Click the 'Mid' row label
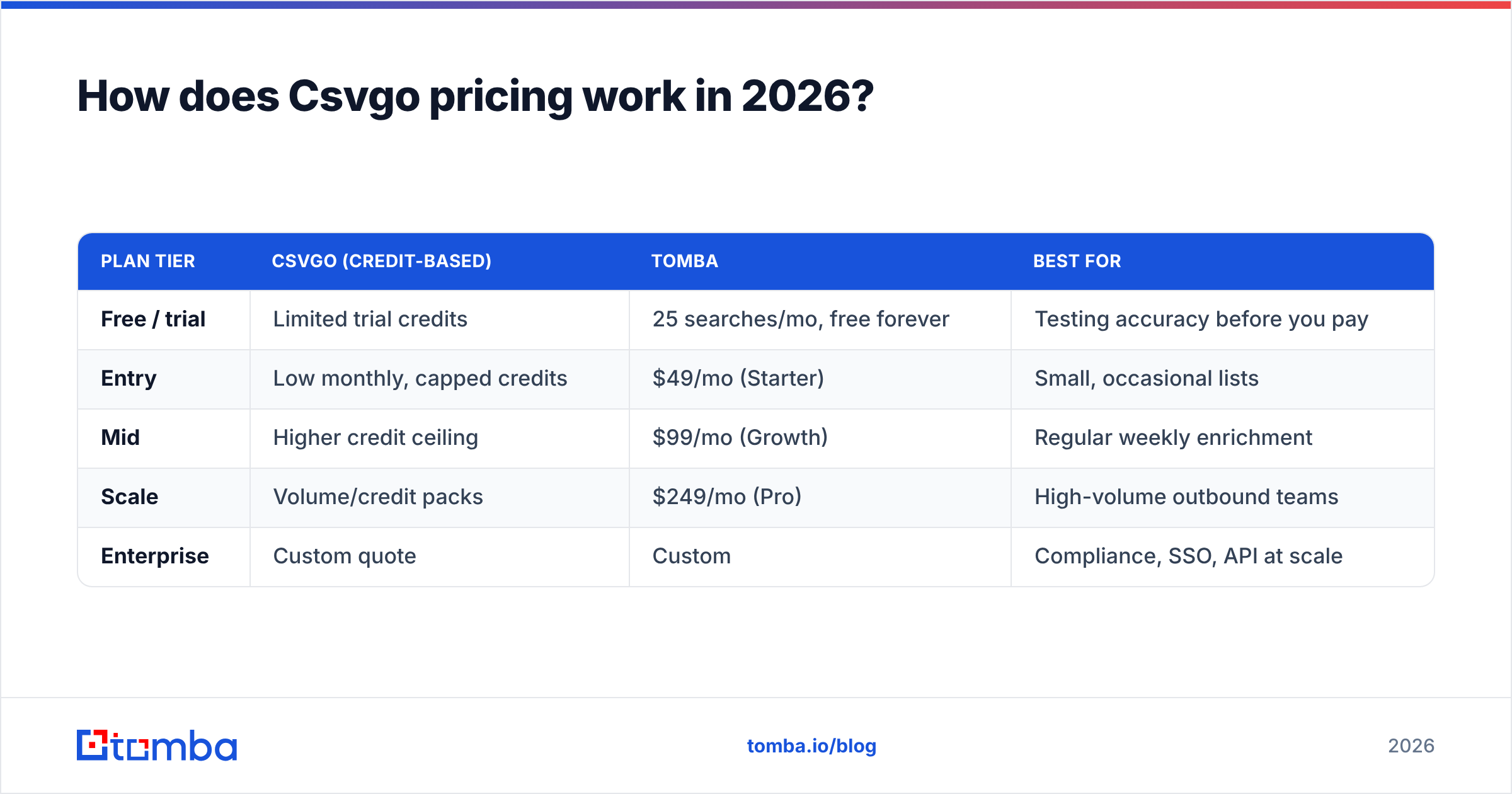 point(120,437)
